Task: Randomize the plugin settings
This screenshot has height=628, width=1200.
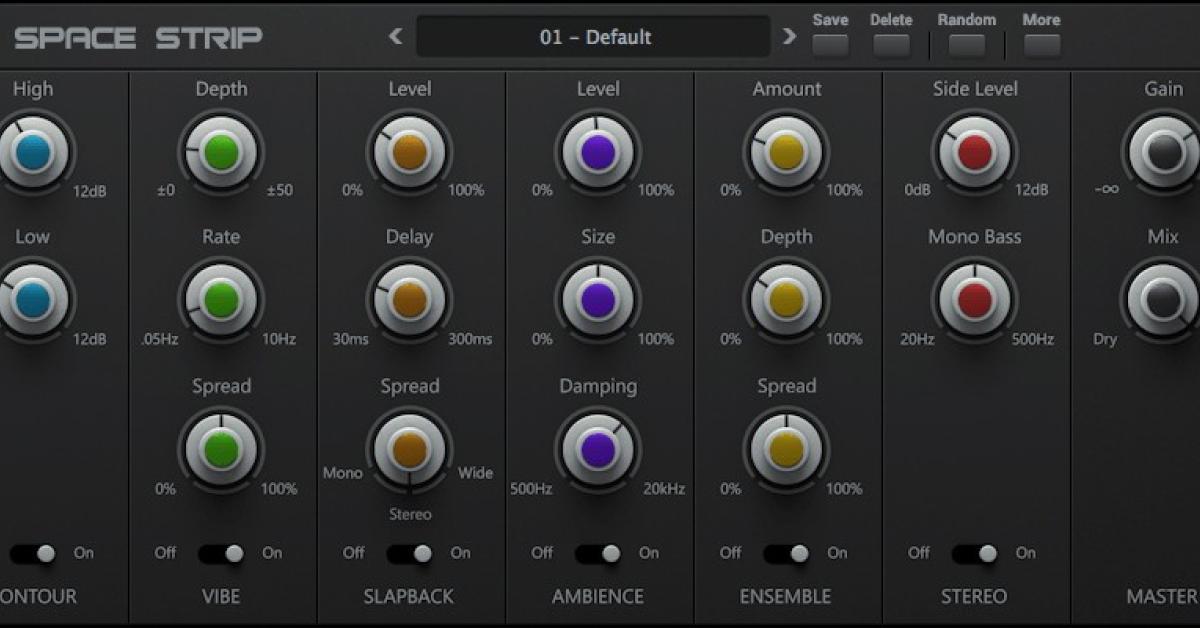Action: [966, 45]
